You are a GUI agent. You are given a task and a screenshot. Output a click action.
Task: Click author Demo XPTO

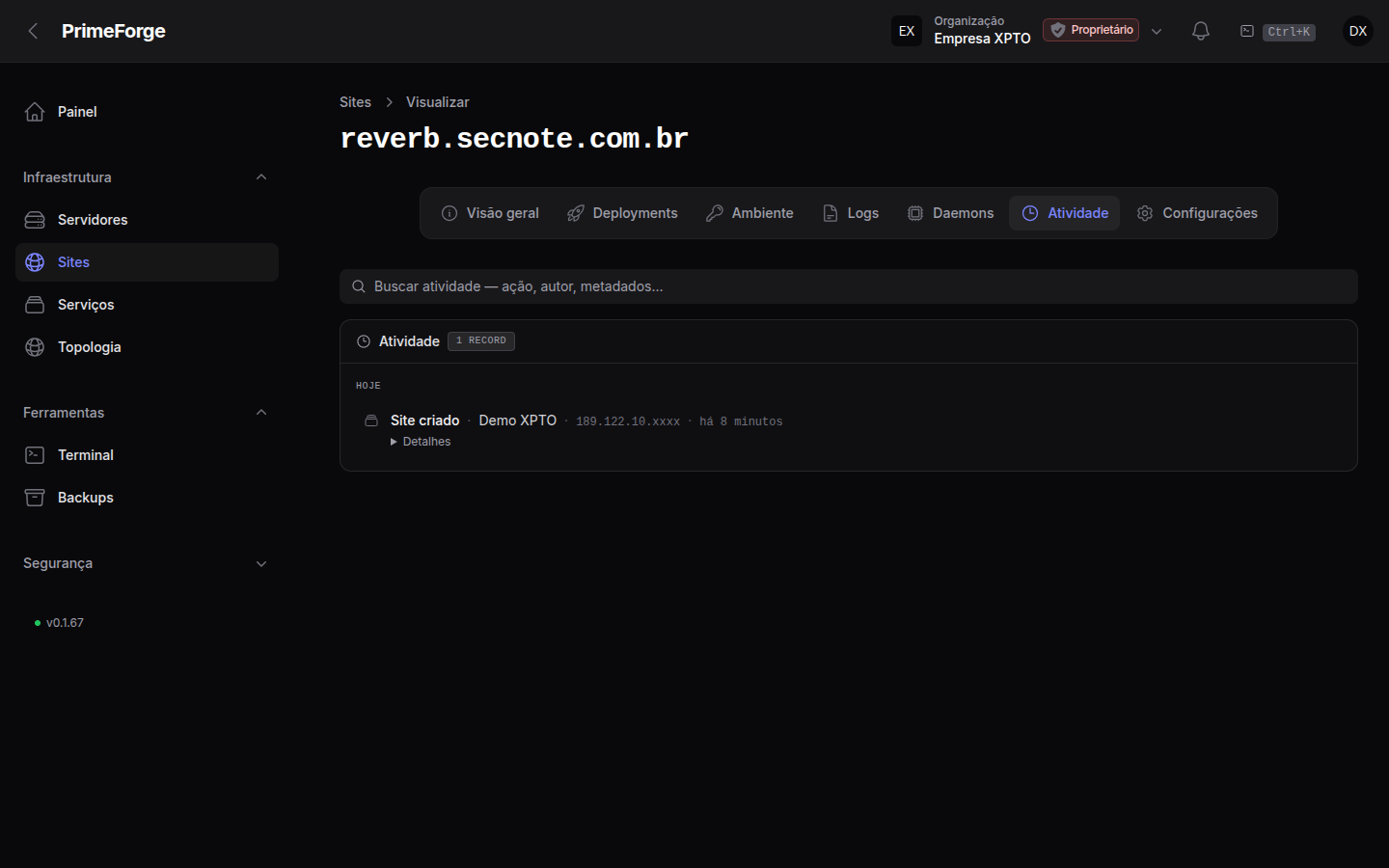point(518,420)
